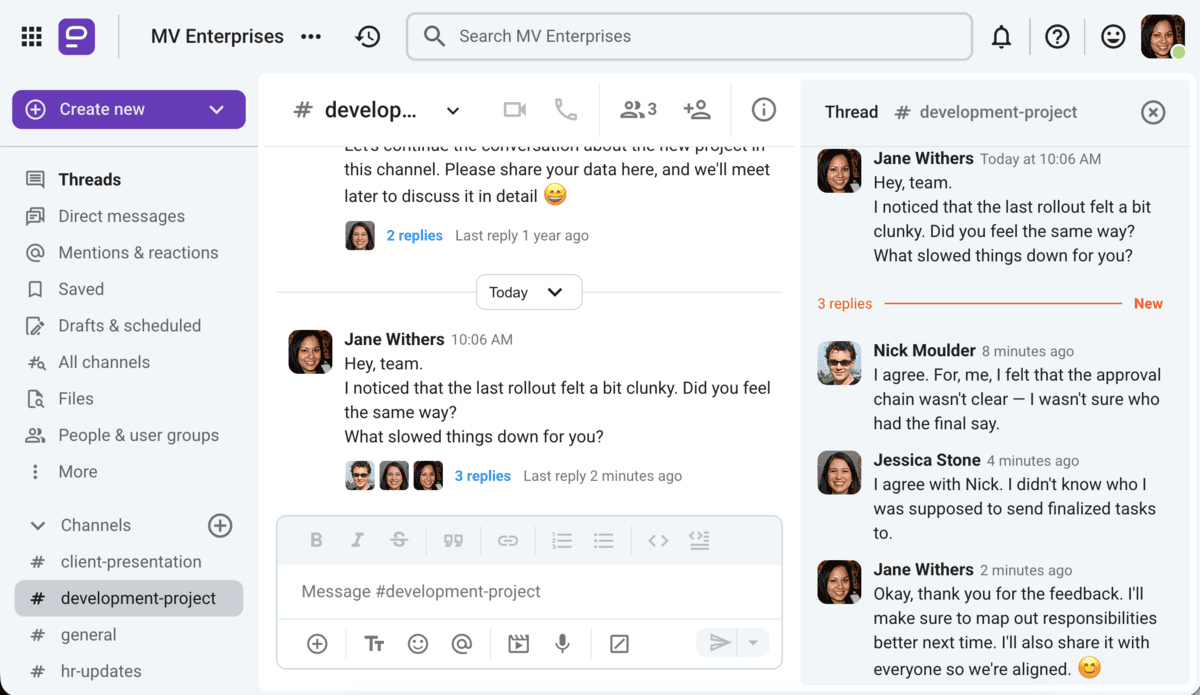
Task: Close the thread panel
Action: click(1152, 112)
